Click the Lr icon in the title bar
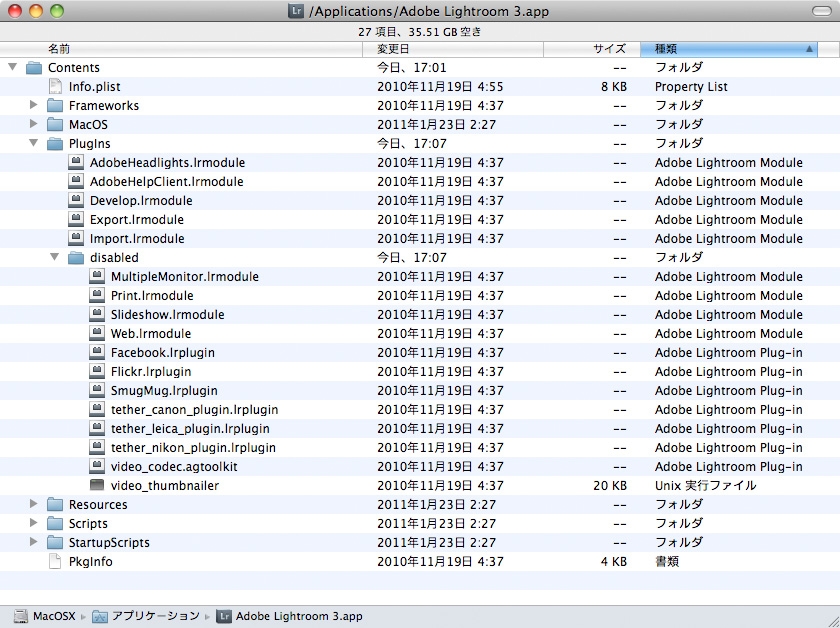 [x=296, y=11]
